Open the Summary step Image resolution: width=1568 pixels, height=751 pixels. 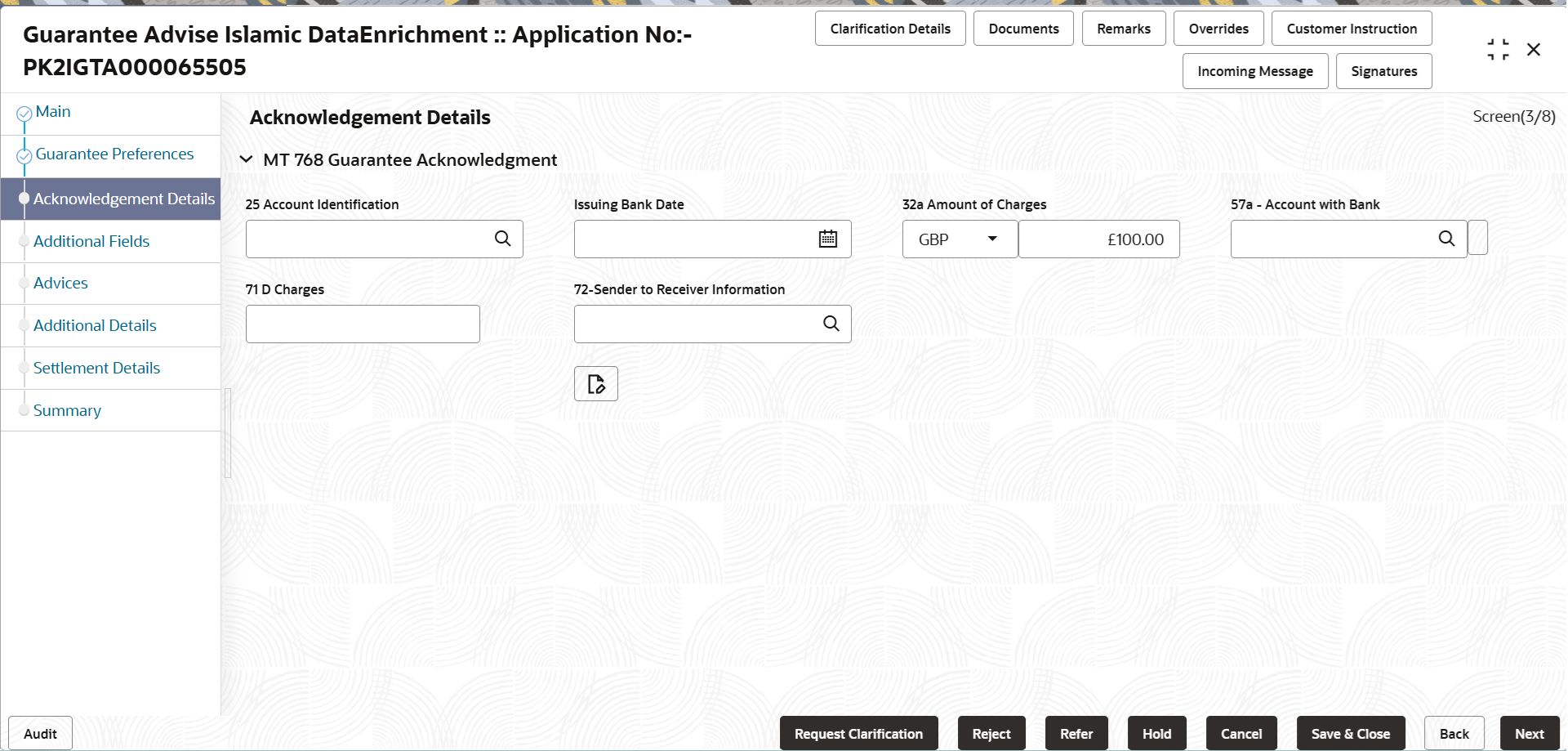(x=67, y=410)
